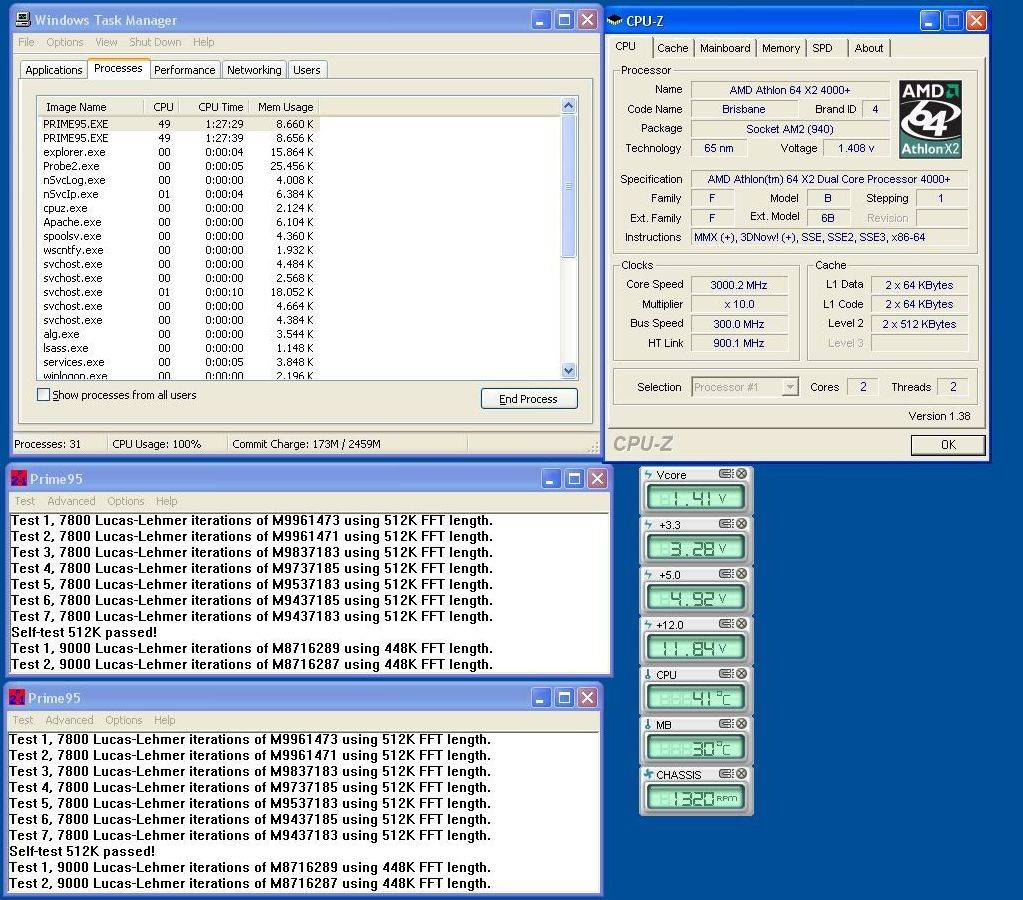The width and height of the screenshot is (1023, 900).
Task: Click the CPU-Z title bar icon
Action: 615,21
